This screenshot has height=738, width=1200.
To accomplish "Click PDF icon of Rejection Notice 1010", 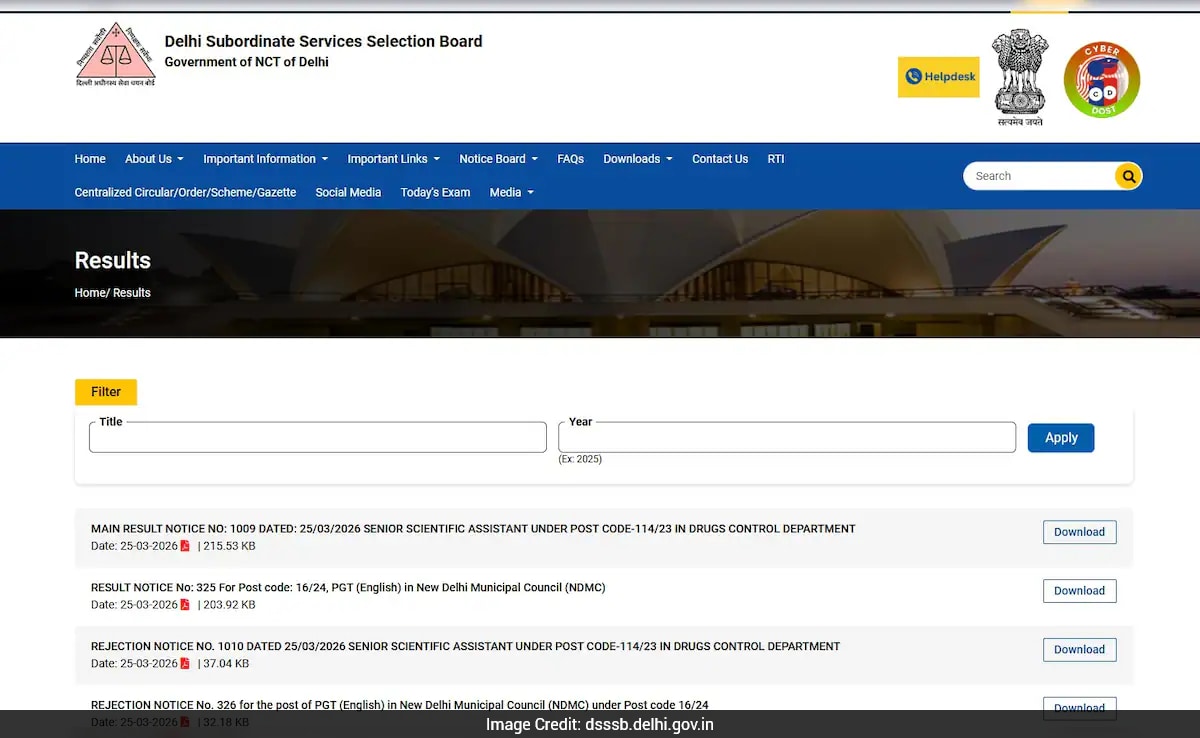I will point(185,664).
